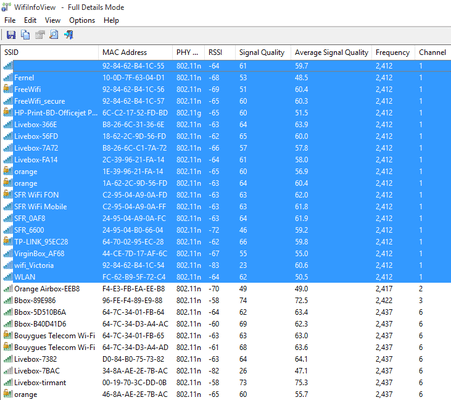451x400 pixels.
Task: Click MAC address 46-8A-AE-2E-7B-AC
Action: [135, 394]
